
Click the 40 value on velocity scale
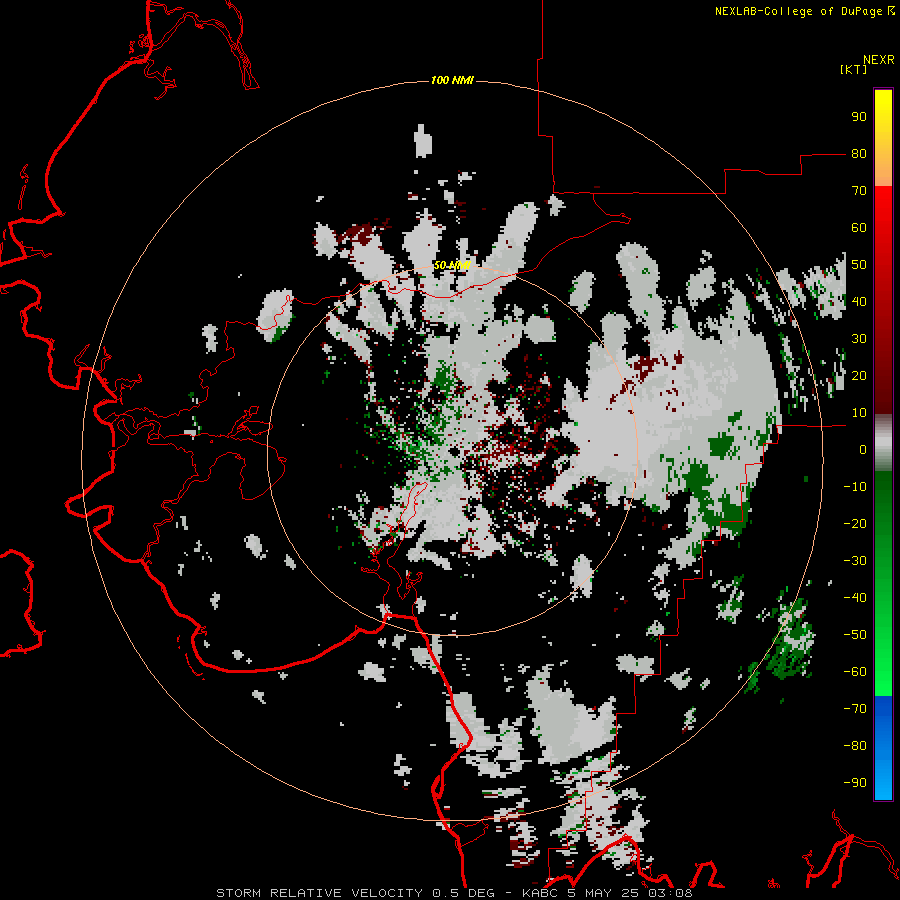pyautogui.click(x=859, y=301)
